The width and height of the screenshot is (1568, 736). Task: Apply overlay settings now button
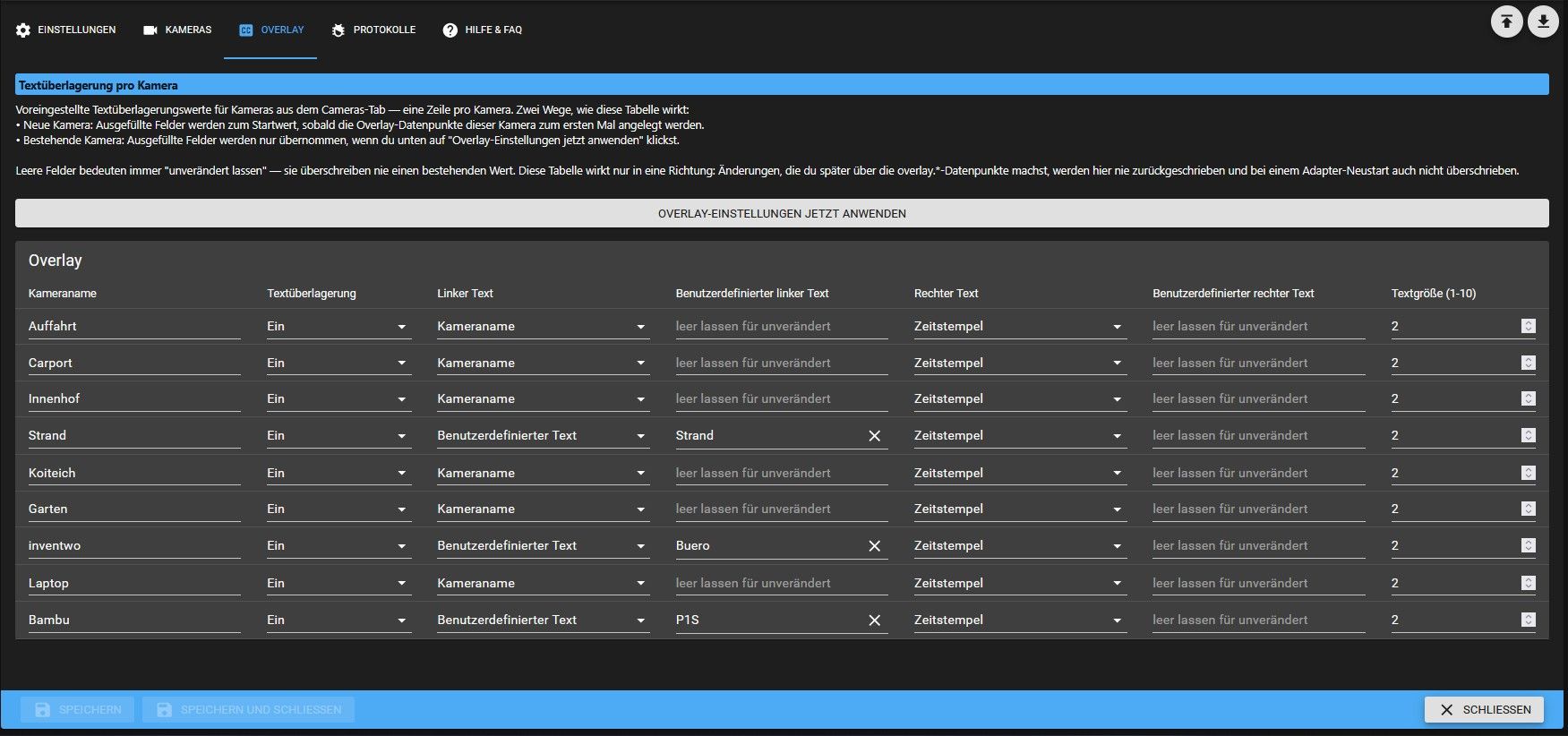click(782, 213)
